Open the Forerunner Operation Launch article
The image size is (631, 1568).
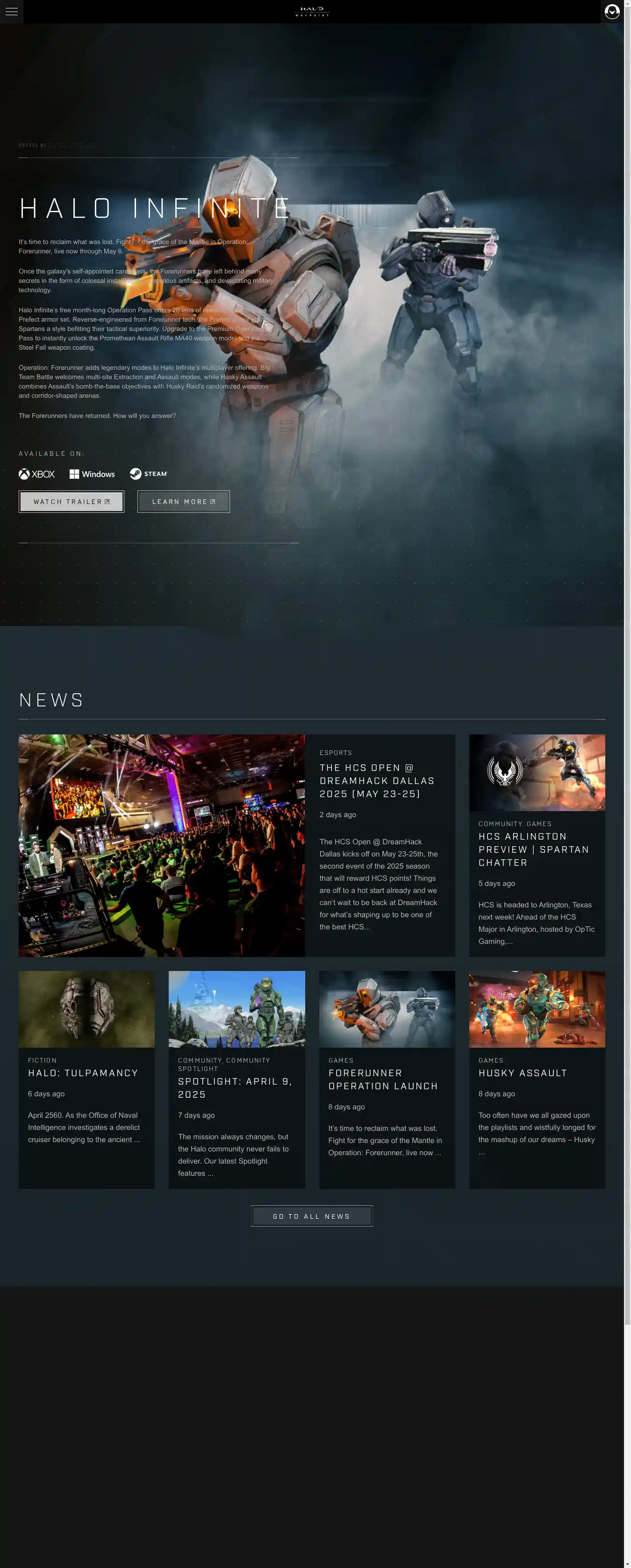point(383,1080)
